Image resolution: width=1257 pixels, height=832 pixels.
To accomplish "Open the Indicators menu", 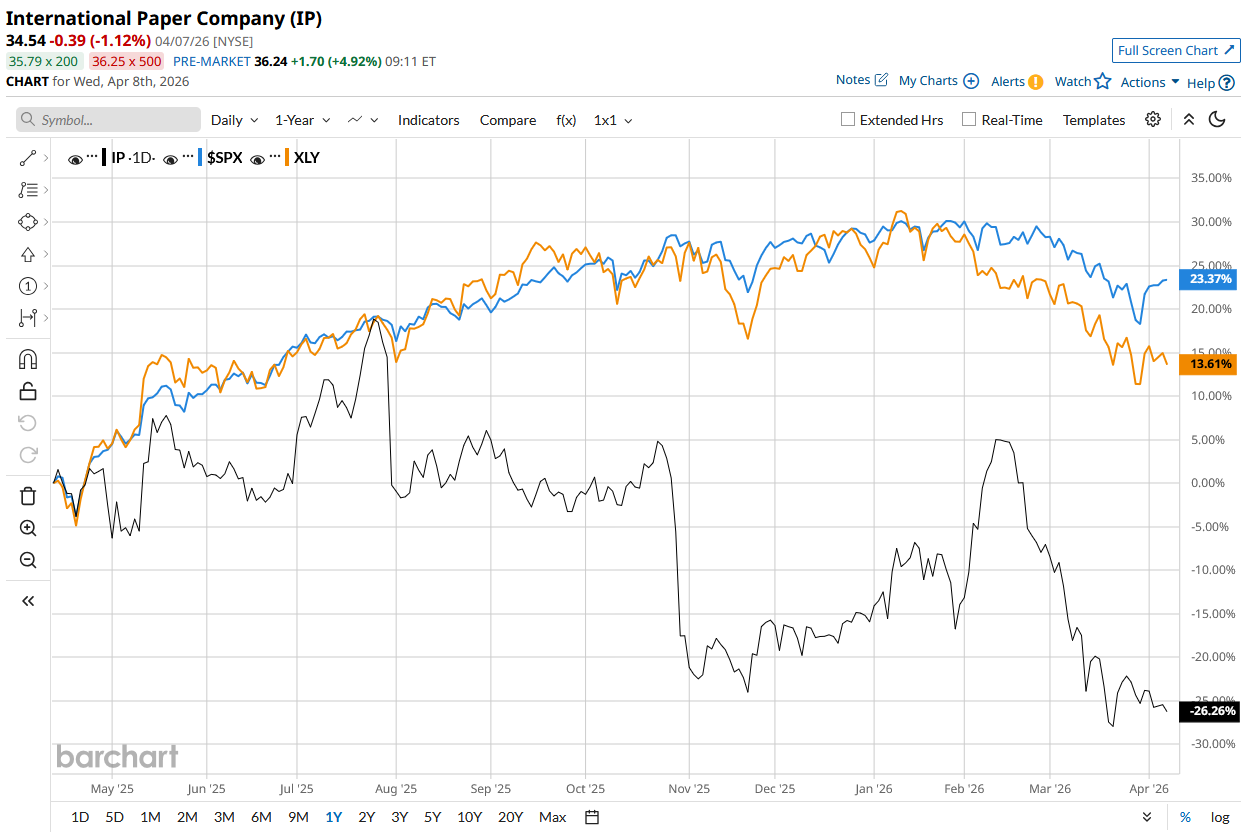I will [428, 120].
